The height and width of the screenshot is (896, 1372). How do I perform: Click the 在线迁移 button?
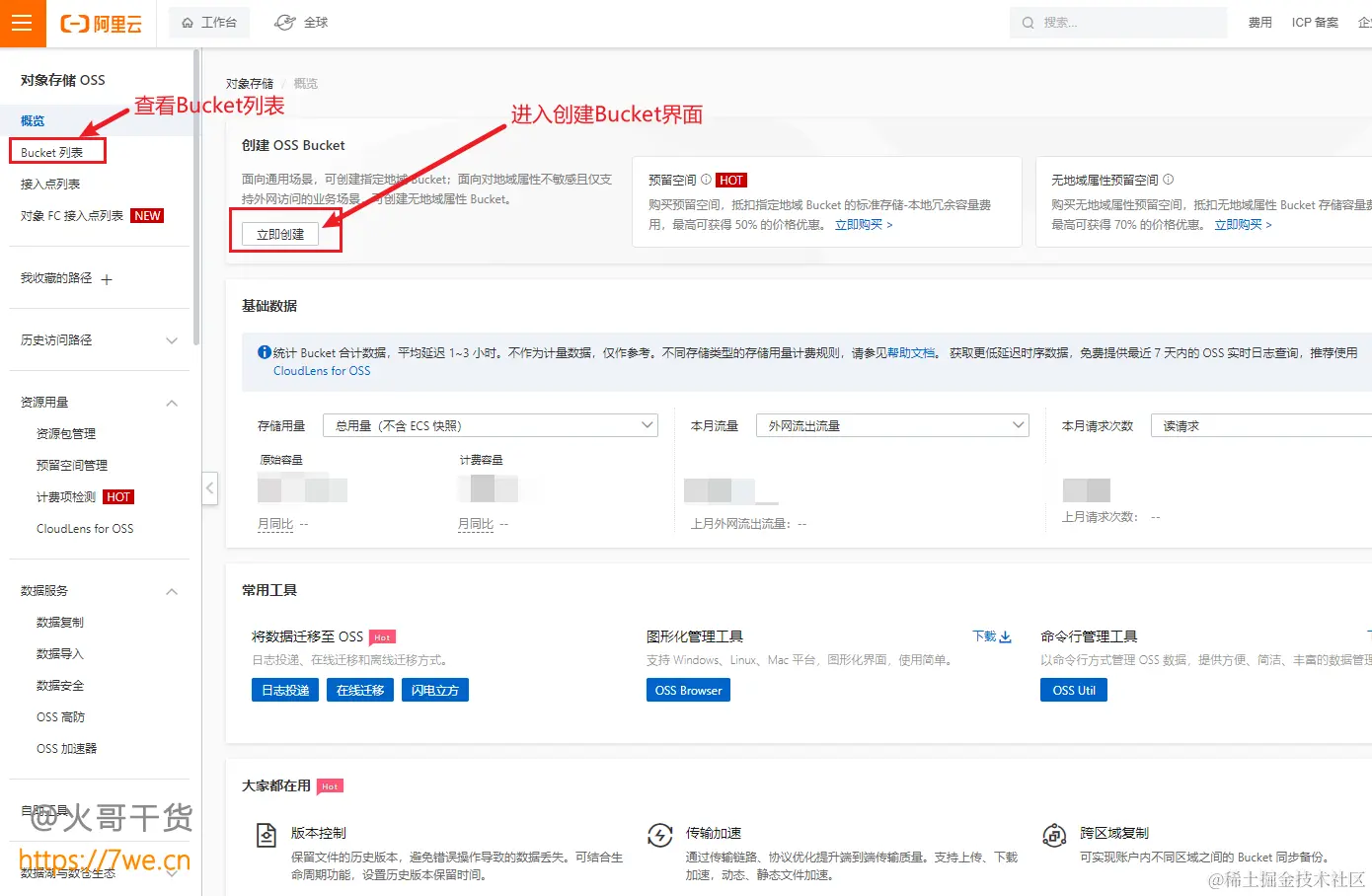point(360,690)
